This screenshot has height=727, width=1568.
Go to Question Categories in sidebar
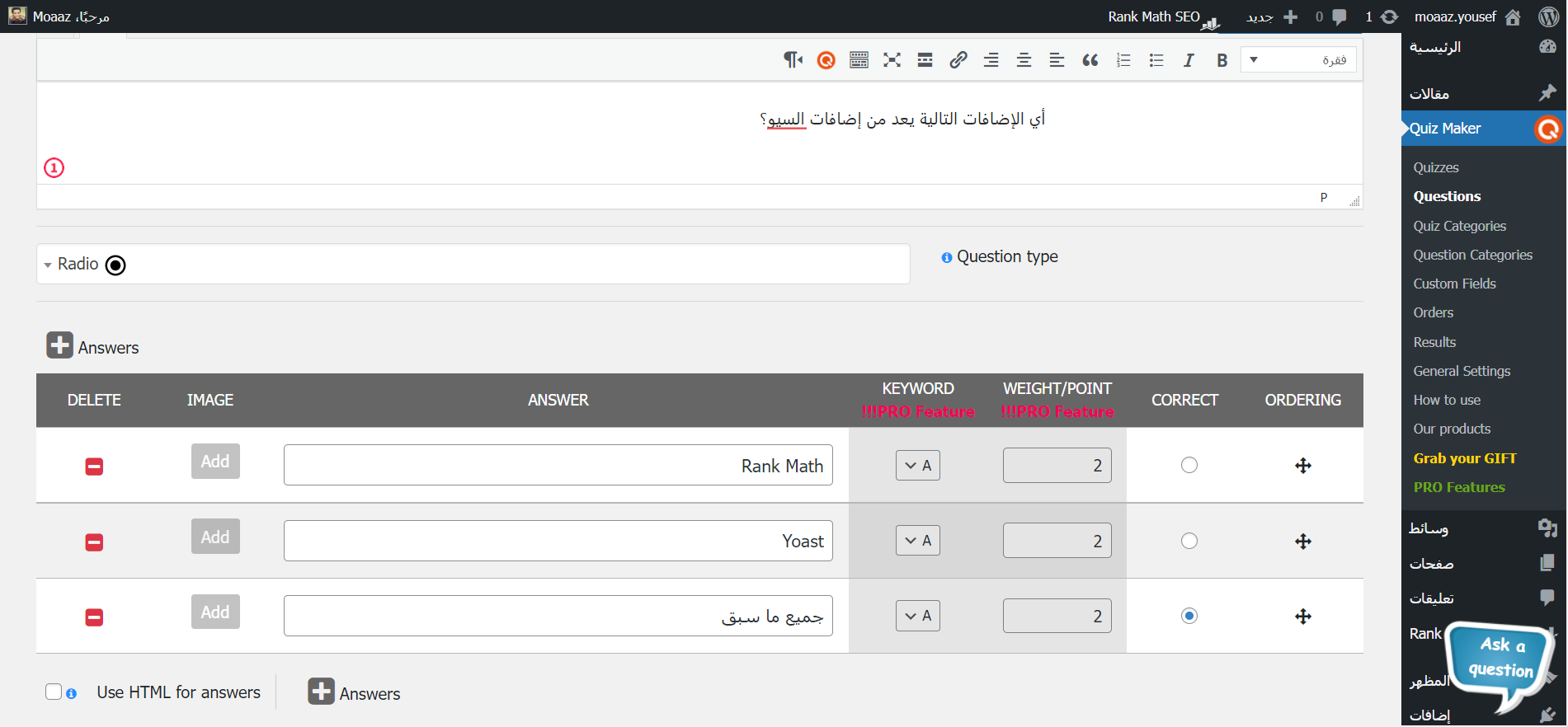1472,255
